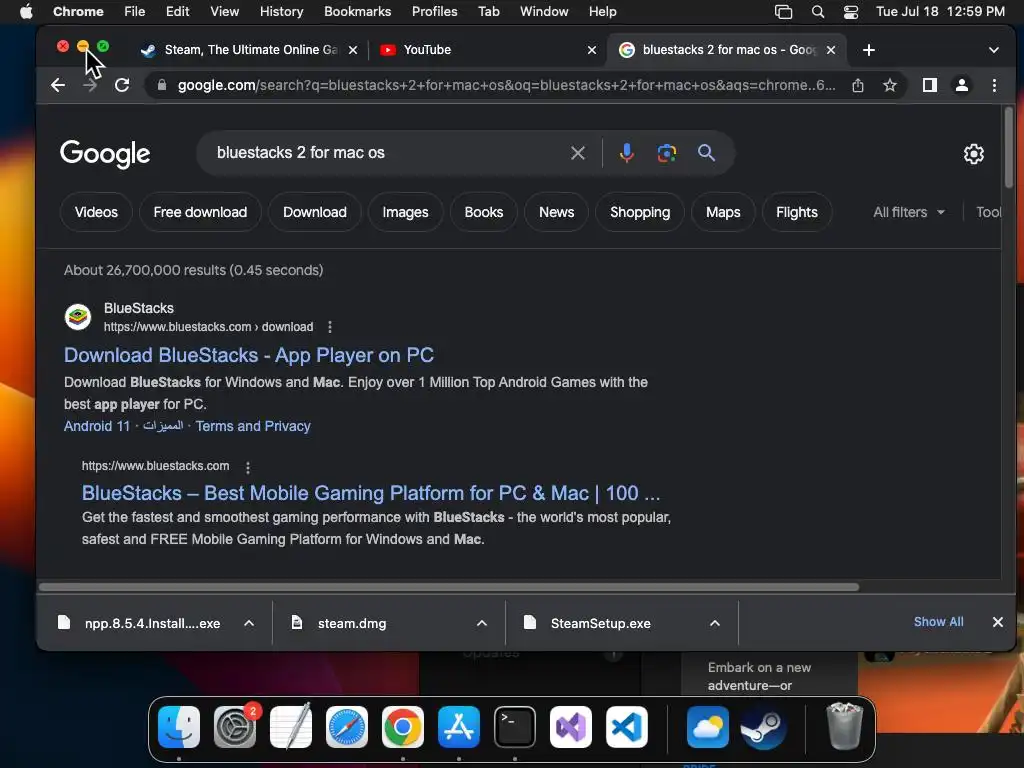The image size is (1024, 768).
Task: Close the Steam tab
Action: pos(353,50)
